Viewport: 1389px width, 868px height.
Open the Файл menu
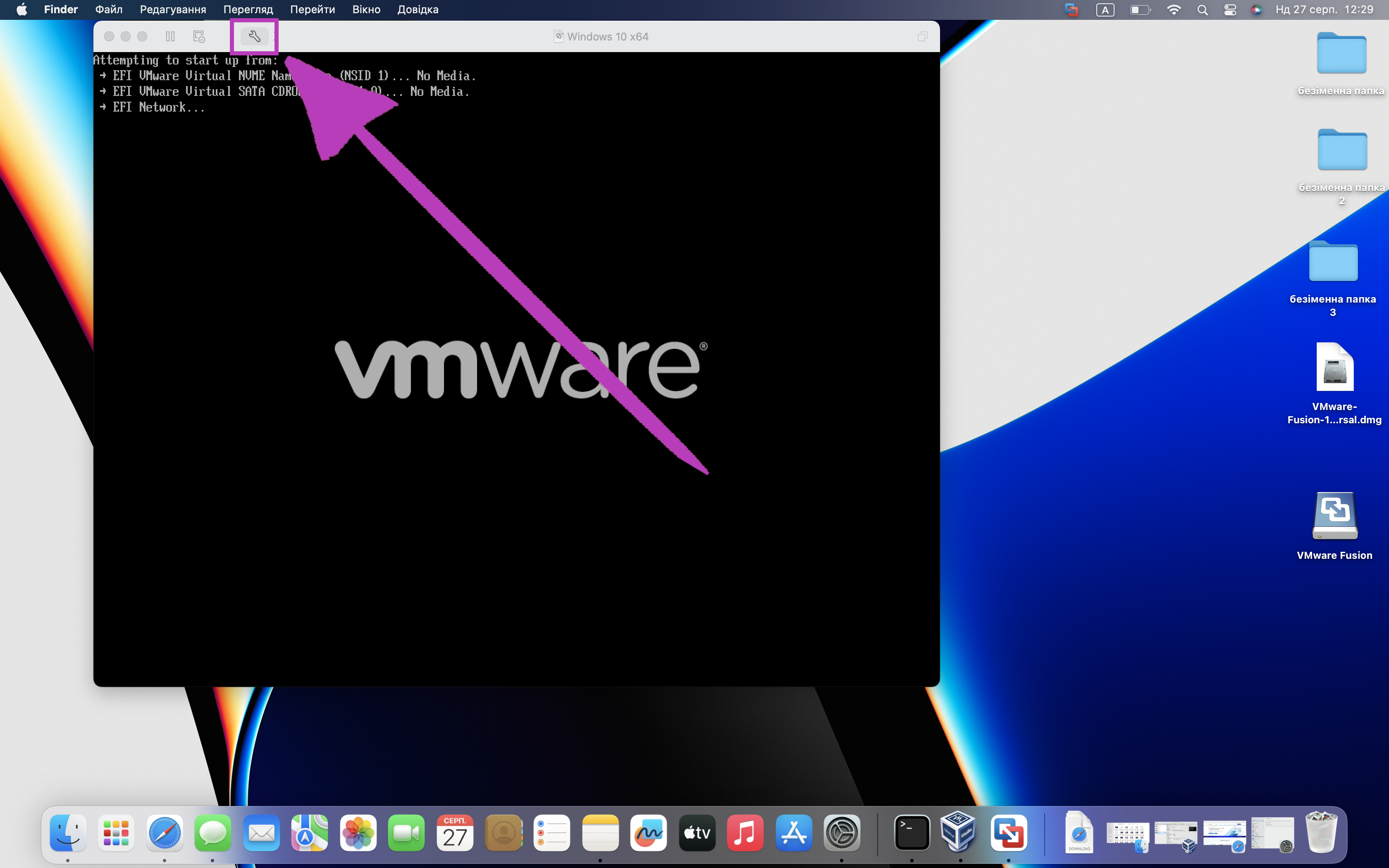pos(108,9)
